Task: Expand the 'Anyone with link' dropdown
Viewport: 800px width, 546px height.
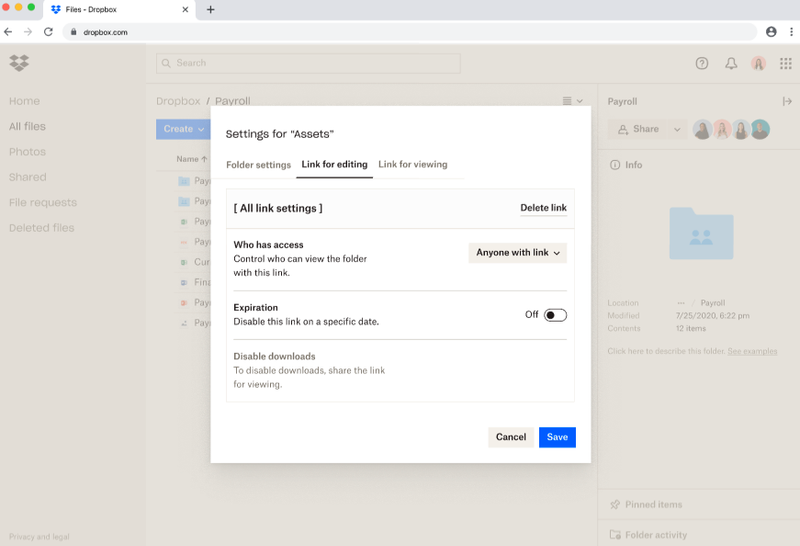Action: point(518,253)
